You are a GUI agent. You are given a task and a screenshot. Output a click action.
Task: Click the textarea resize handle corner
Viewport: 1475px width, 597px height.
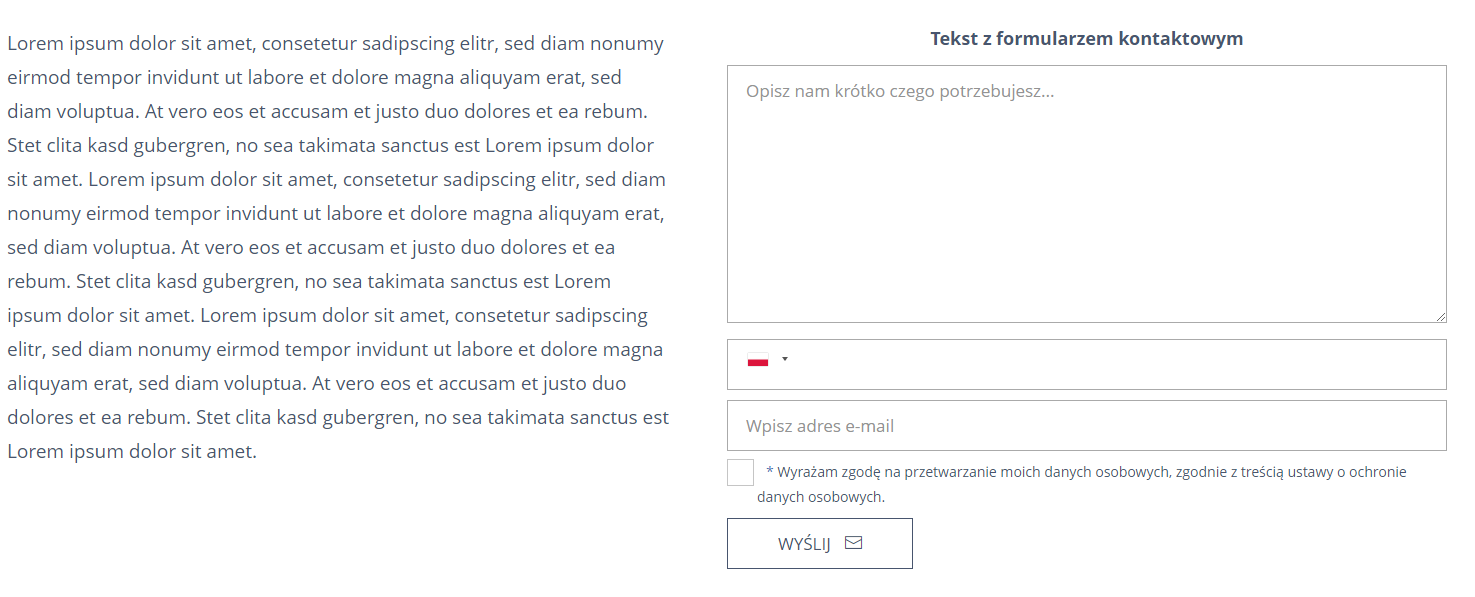(1441, 317)
